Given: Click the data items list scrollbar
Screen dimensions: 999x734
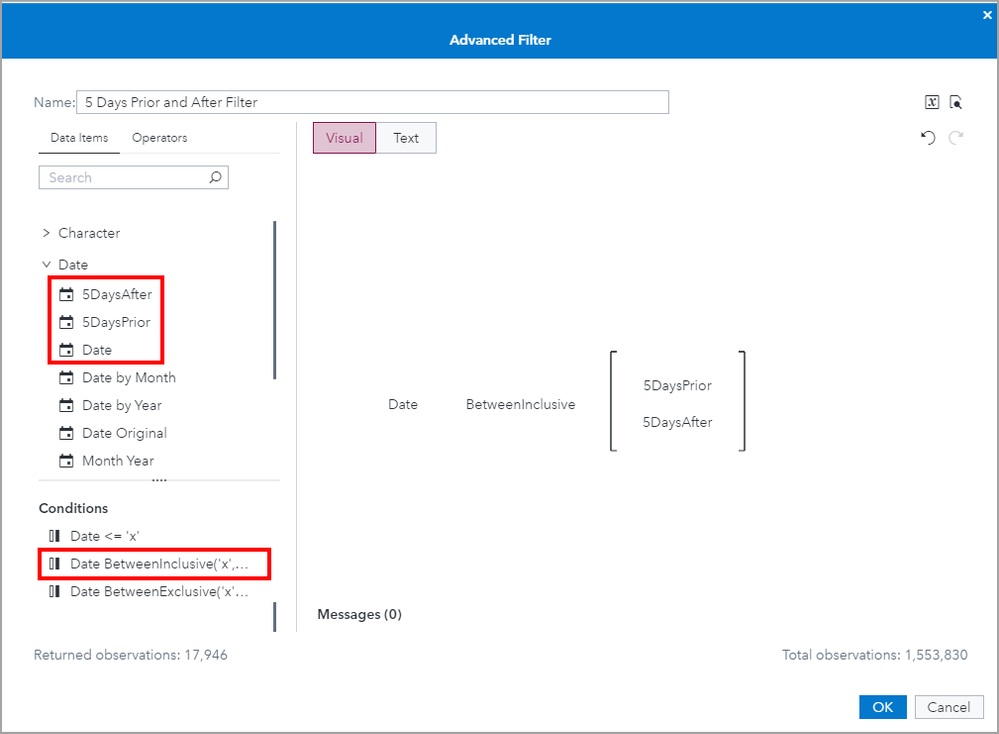Looking at the screenshot, I should tap(275, 299).
